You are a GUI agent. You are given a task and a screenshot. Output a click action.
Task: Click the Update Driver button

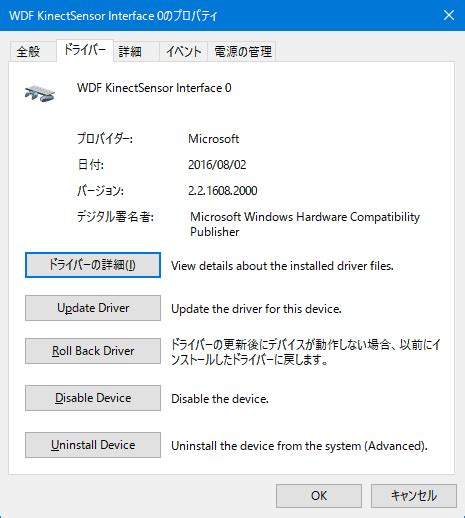[x=93, y=308]
